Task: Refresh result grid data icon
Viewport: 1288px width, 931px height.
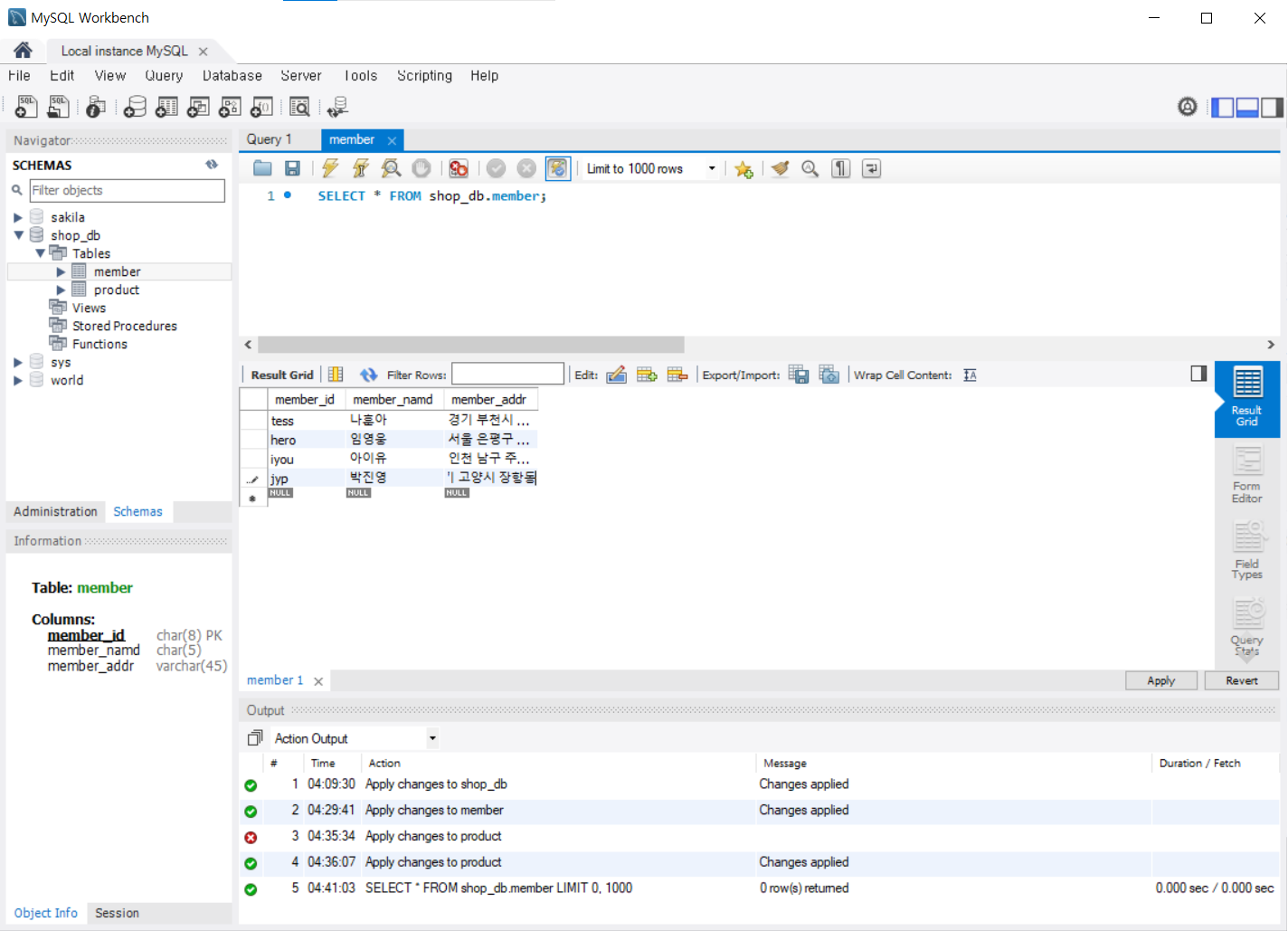Action: (x=368, y=375)
